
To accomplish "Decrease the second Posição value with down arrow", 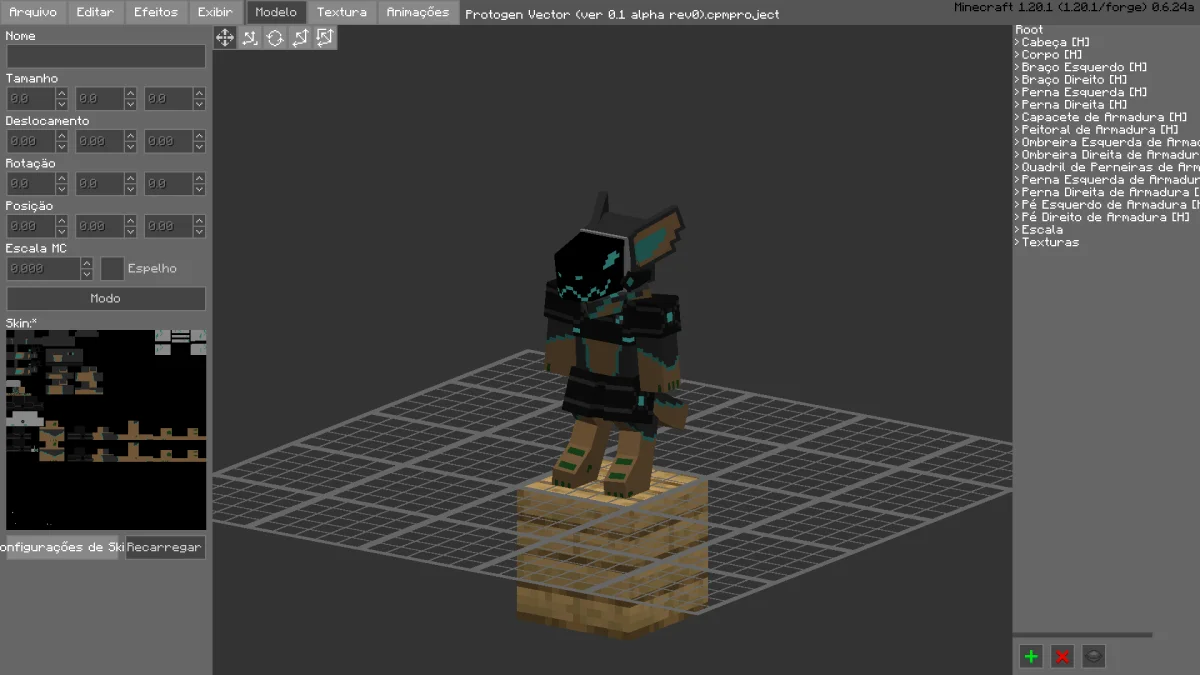I will pos(130,232).
